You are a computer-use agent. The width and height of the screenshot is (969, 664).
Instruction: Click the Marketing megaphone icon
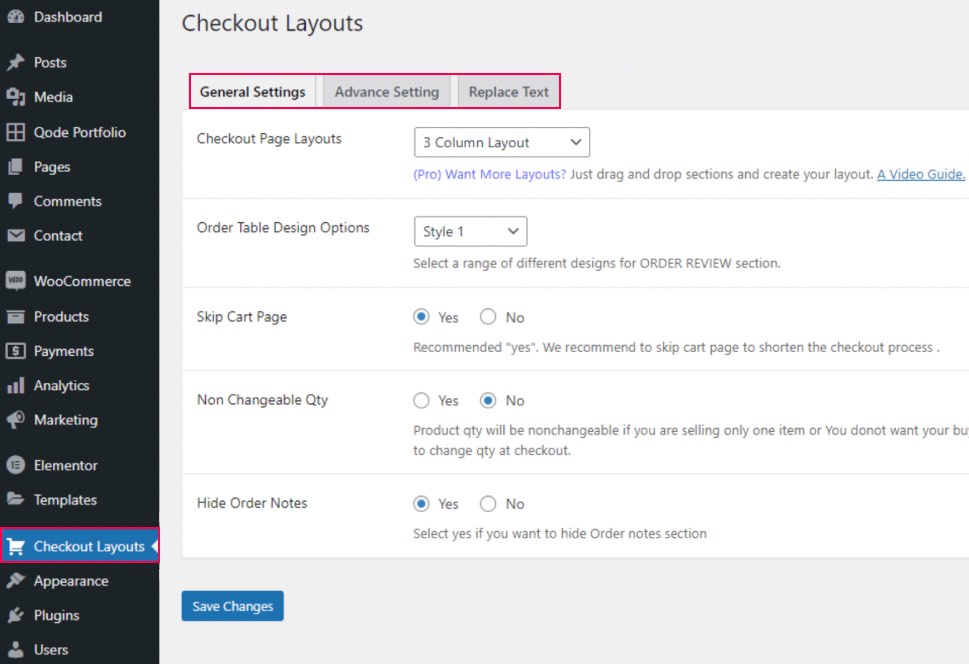(15, 420)
